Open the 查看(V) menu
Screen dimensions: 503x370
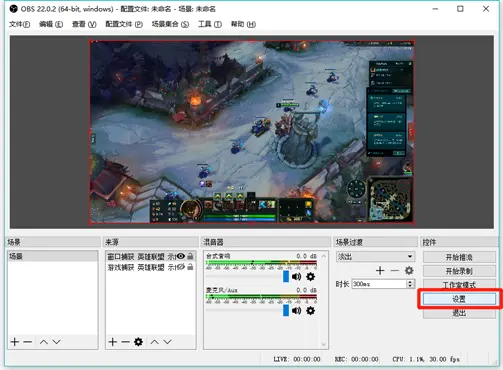[84, 24]
